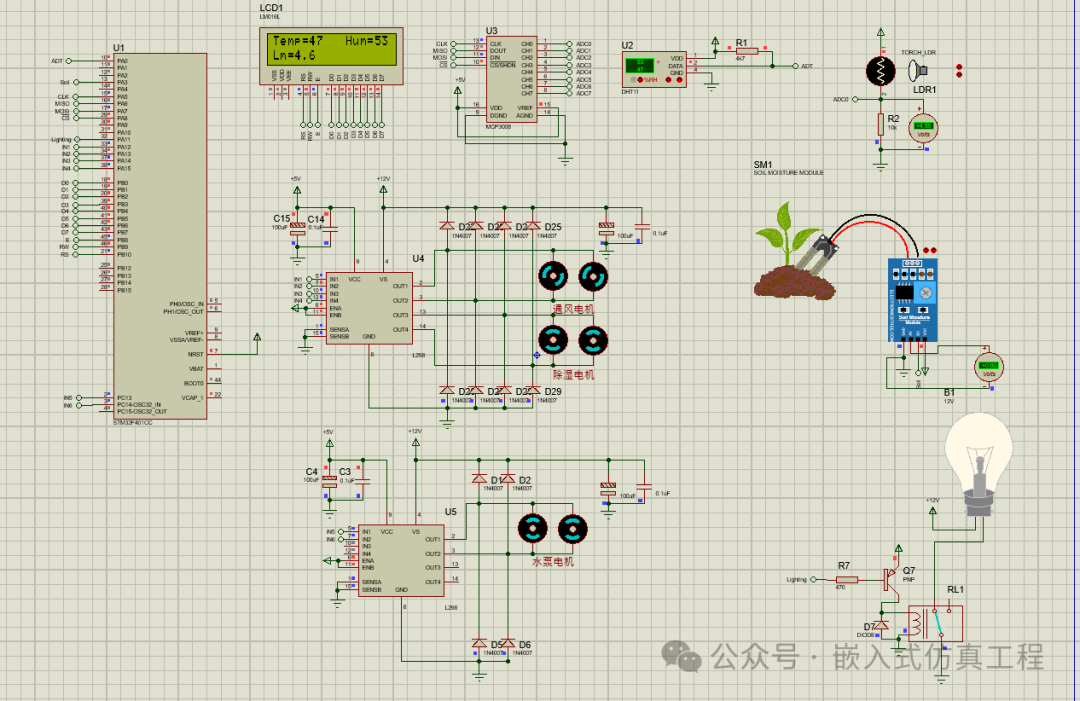Select the U5 L298 motor driver chip
The height and width of the screenshot is (701, 1080).
pyautogui.click(x=400, y=560)
